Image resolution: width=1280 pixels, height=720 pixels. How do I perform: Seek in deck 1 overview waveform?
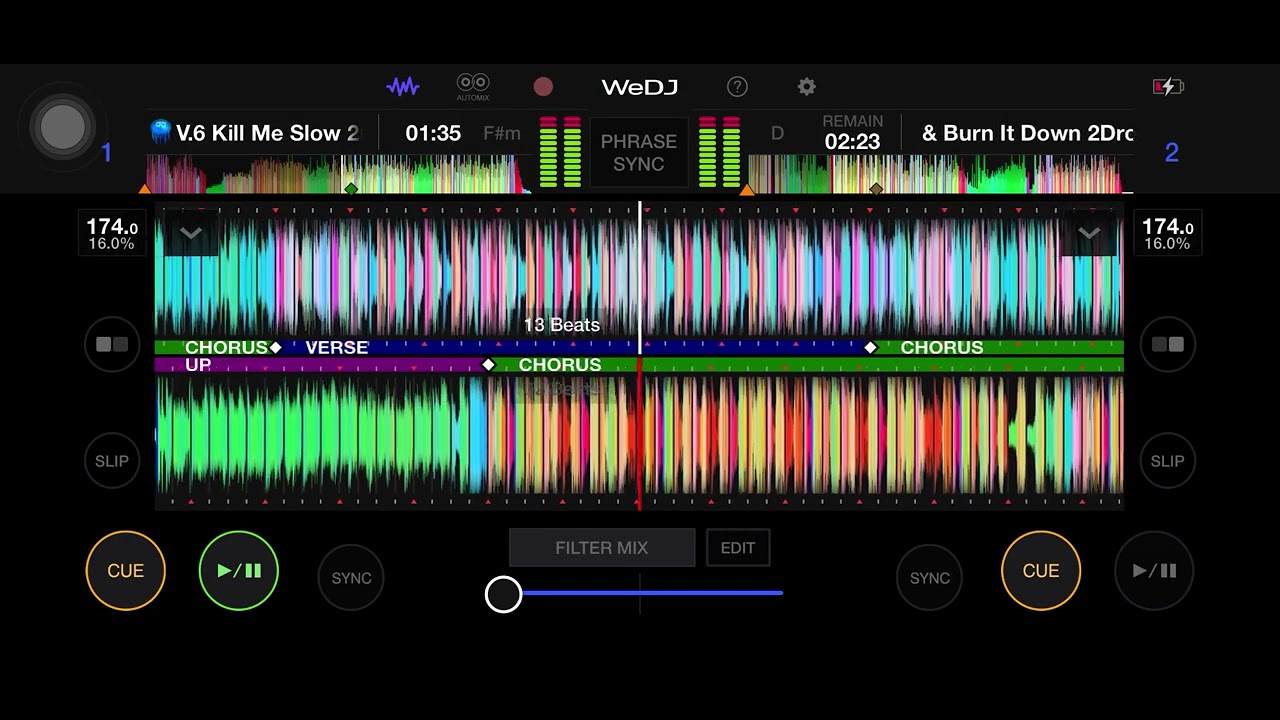click(338, 174)
